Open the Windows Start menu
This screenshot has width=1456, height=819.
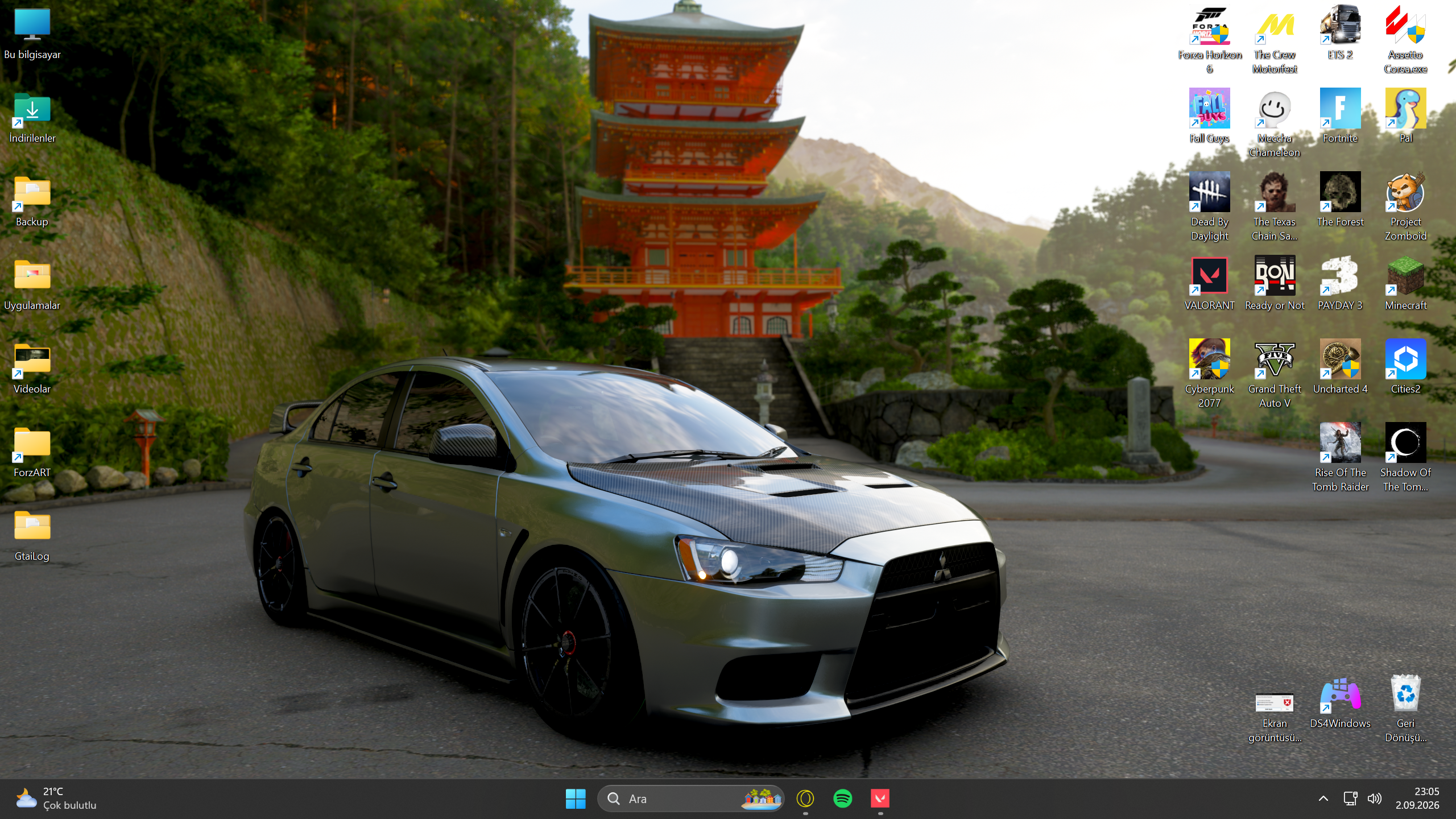point(576,799)
